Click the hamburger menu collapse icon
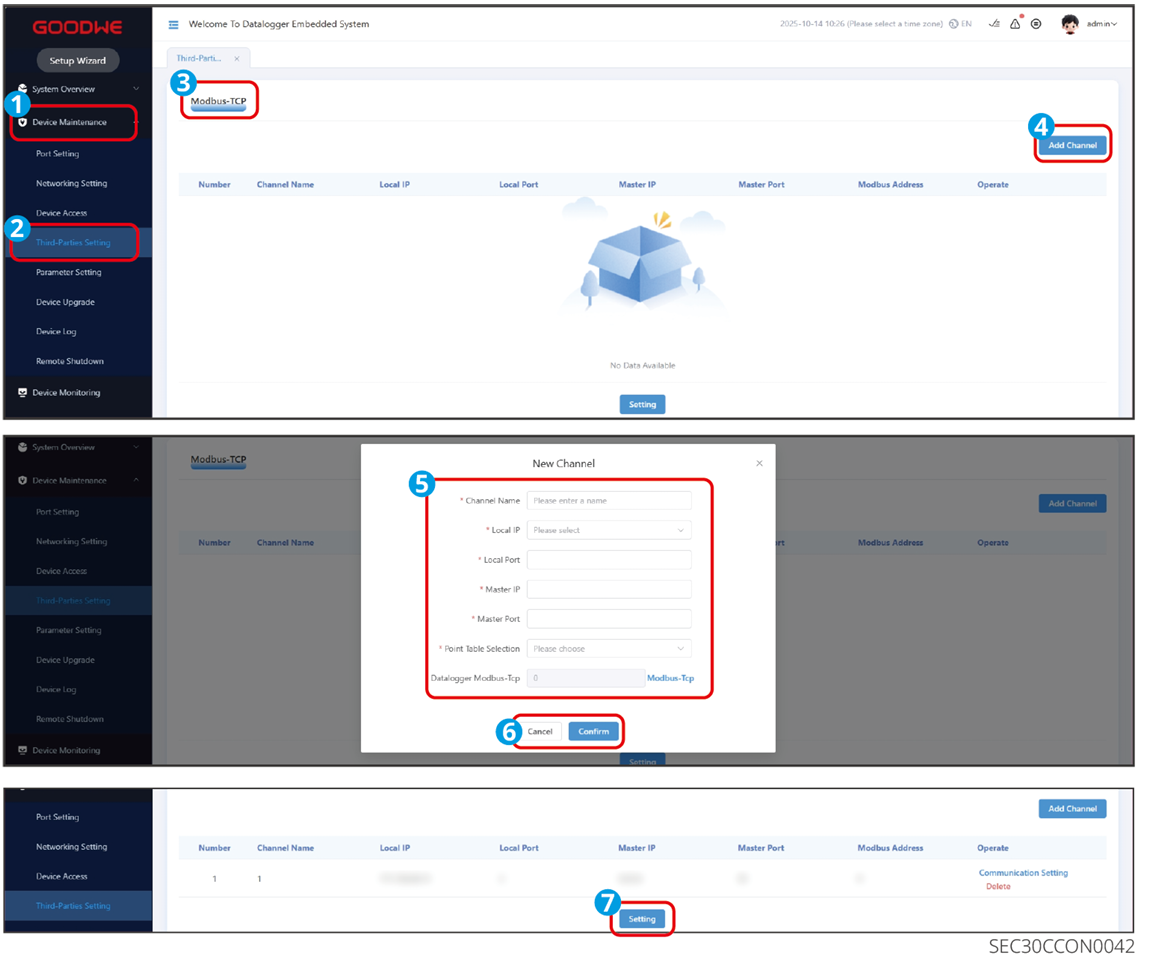Image resolution: width=1151 pixels, height=963 pixels. coord(173,24)
